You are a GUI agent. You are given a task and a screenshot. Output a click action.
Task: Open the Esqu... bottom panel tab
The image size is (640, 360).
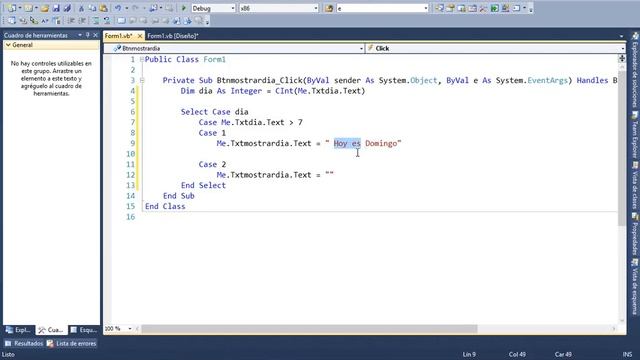(84, 330)
